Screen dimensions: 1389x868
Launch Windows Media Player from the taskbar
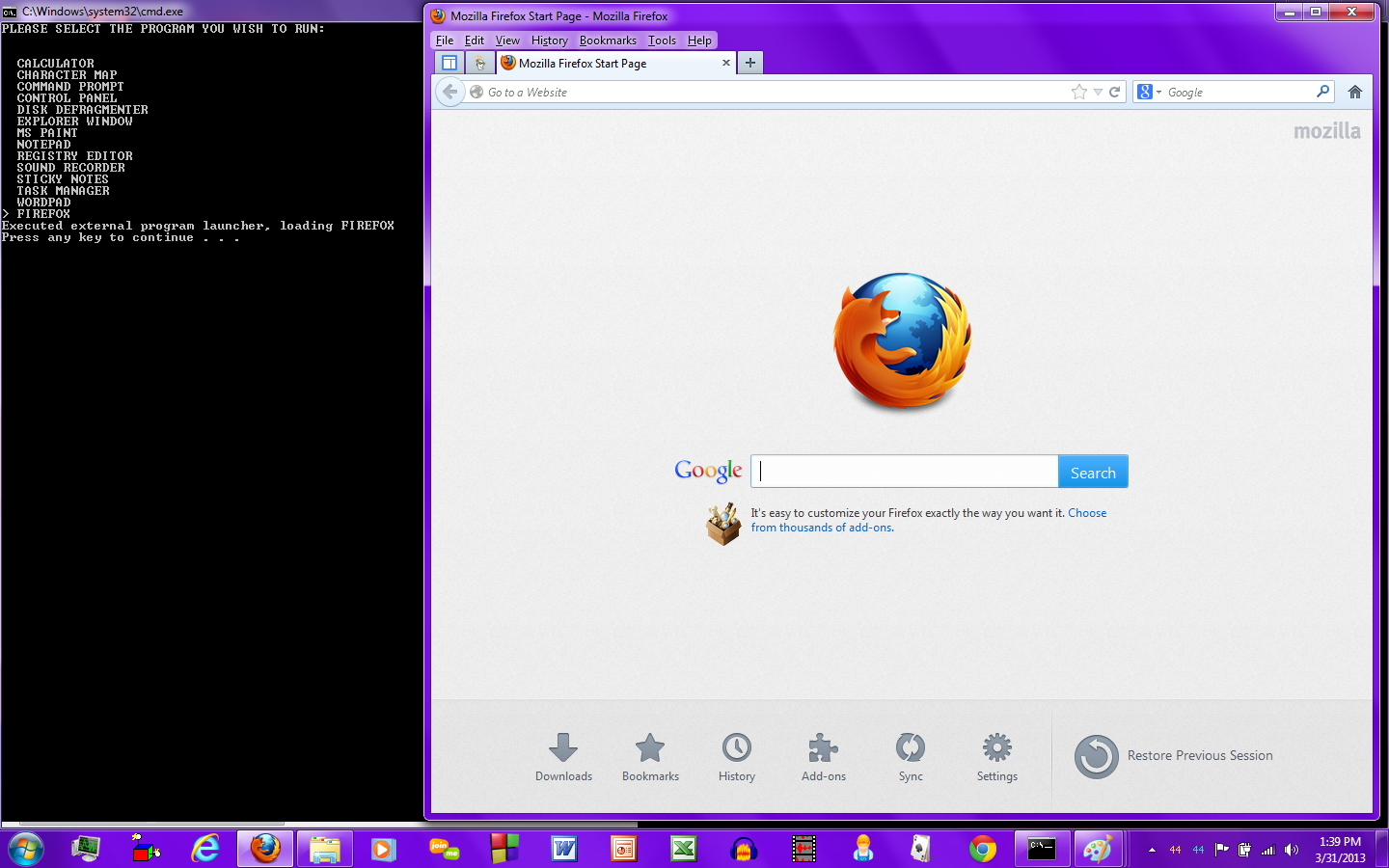click(x=385, y=849)
